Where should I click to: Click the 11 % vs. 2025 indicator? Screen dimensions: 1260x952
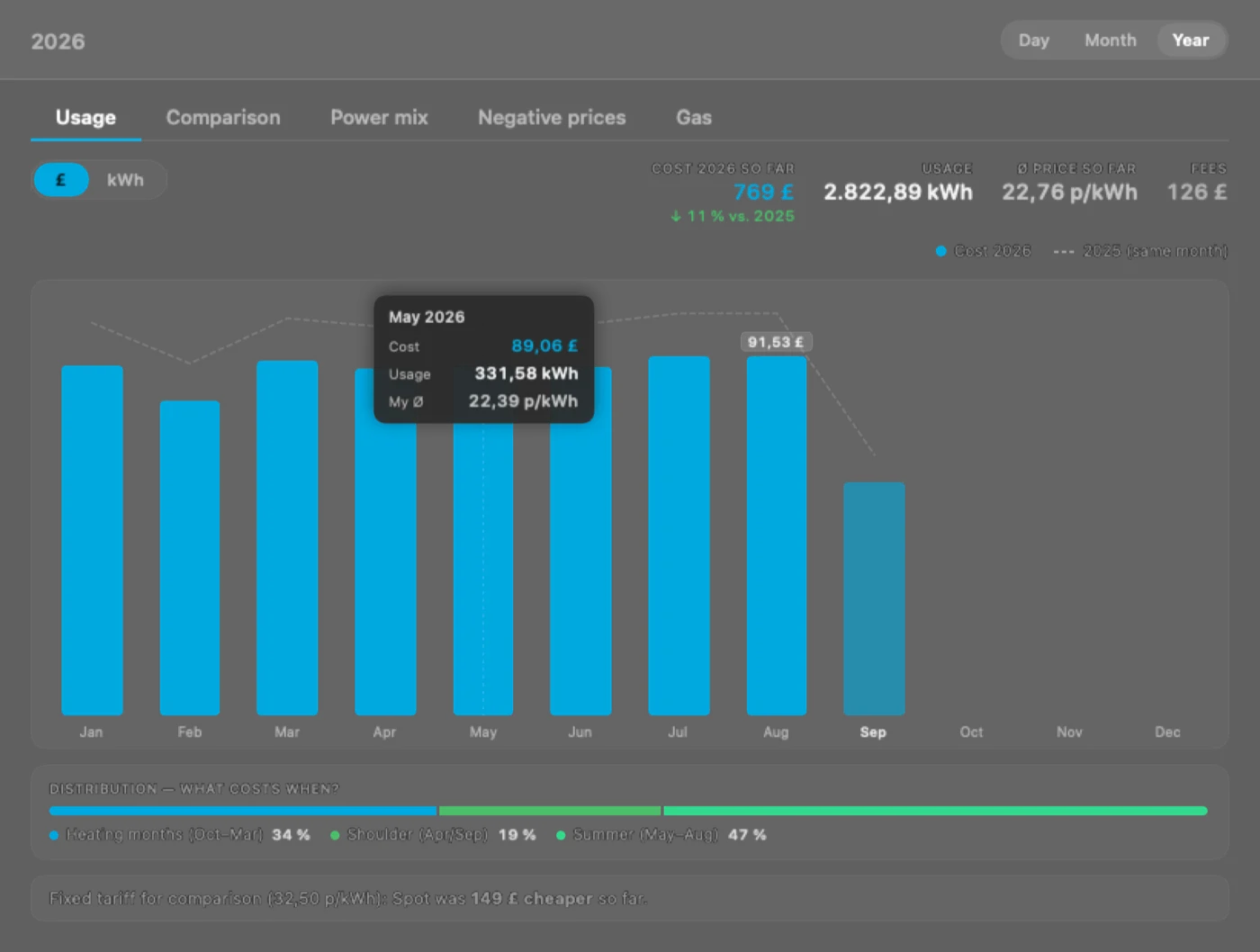(x=733, y=216)
